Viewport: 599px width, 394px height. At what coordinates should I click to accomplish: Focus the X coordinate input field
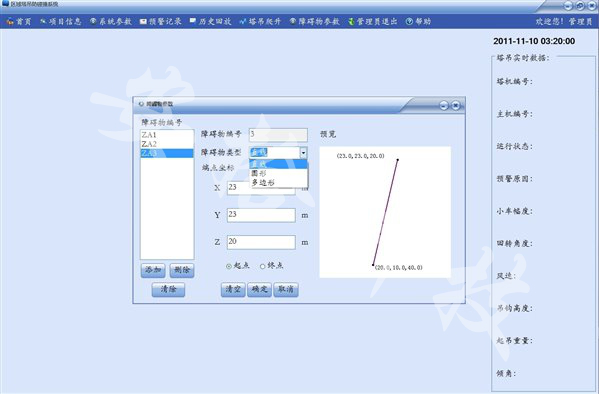tap(261, 188)
